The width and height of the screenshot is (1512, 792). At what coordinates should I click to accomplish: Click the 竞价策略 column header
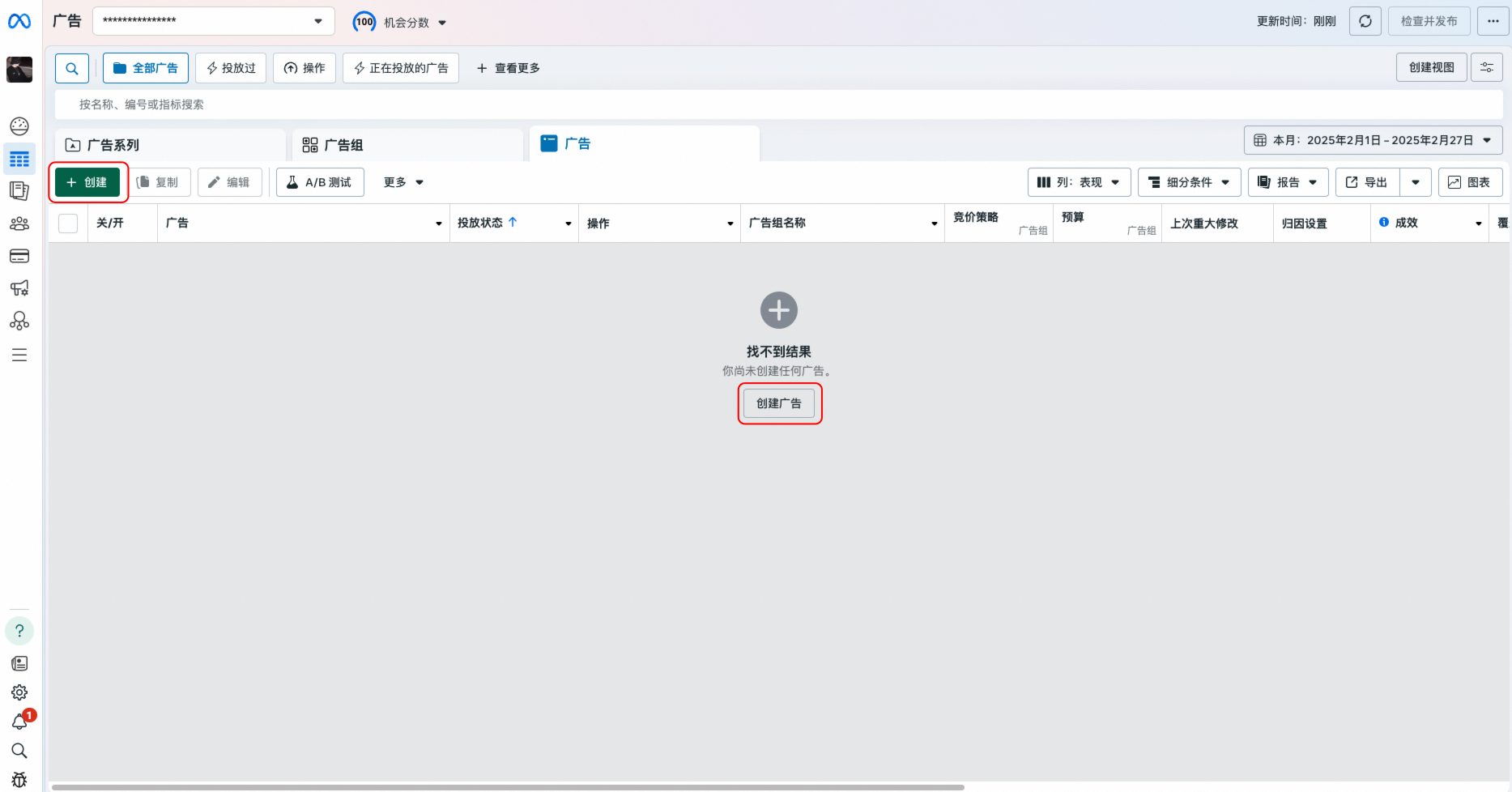pos(976,217)
